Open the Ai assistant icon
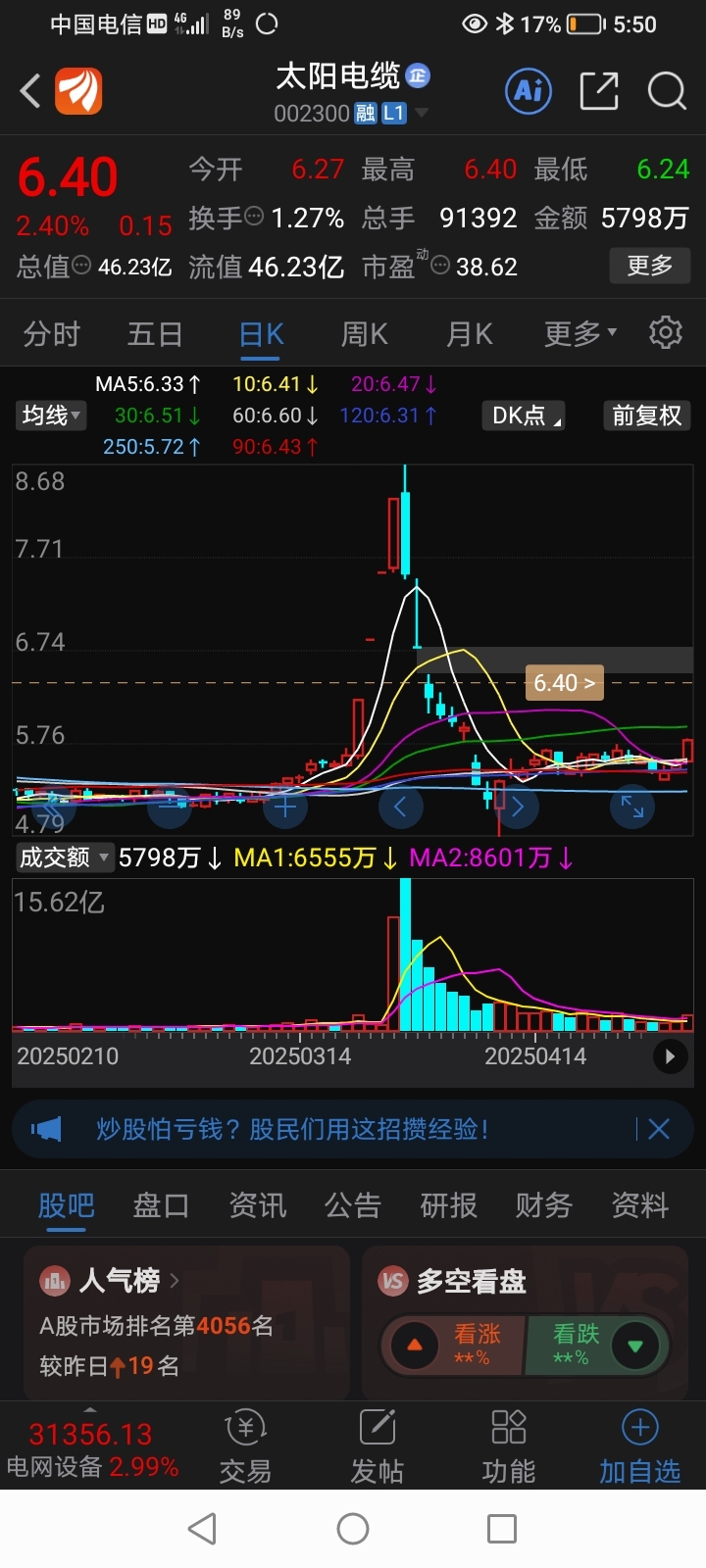This screenshot has height=1568, width=706. coord(529,91)
